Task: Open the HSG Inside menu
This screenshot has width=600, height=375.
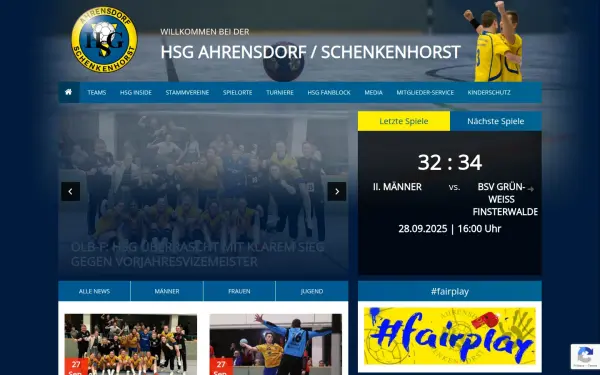Action: pos(136,93)
